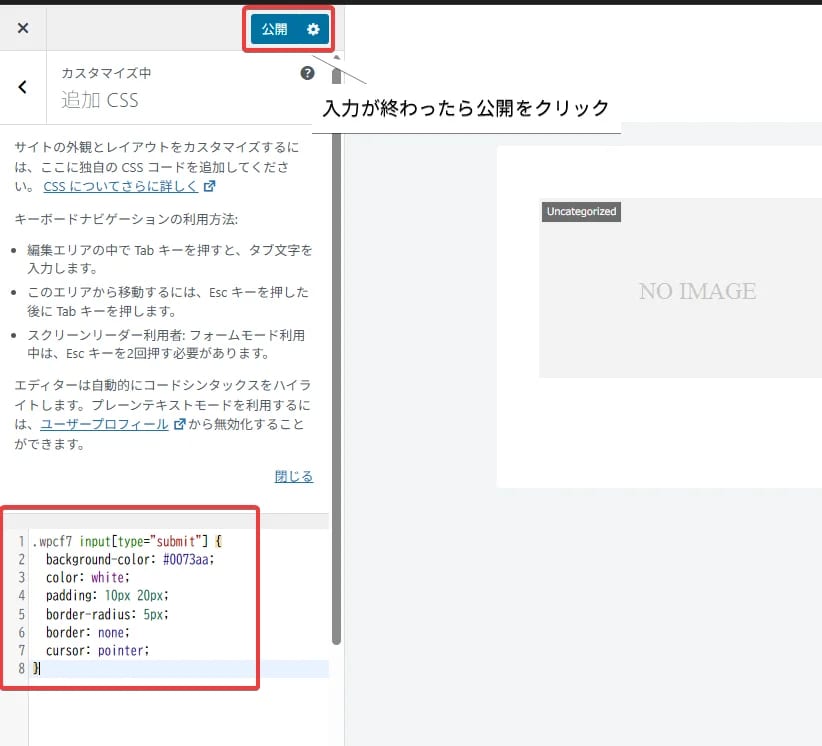
Task: Select the Uncategorized category label in preview
Action: pyautogui.click(x=580, y=211)
